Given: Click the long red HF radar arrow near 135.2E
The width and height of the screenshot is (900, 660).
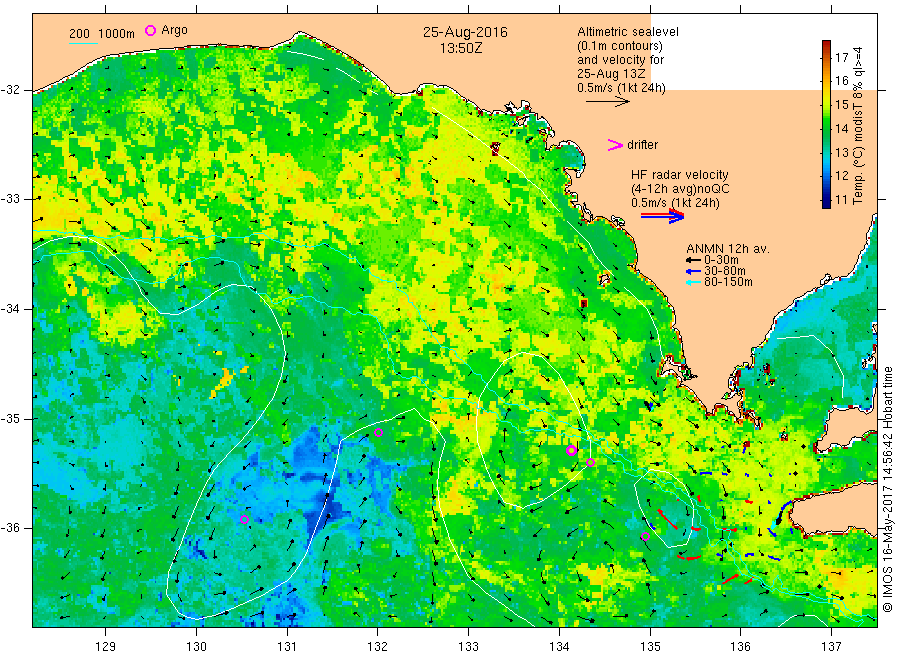Looking at the screenshot, I should 666,519.
